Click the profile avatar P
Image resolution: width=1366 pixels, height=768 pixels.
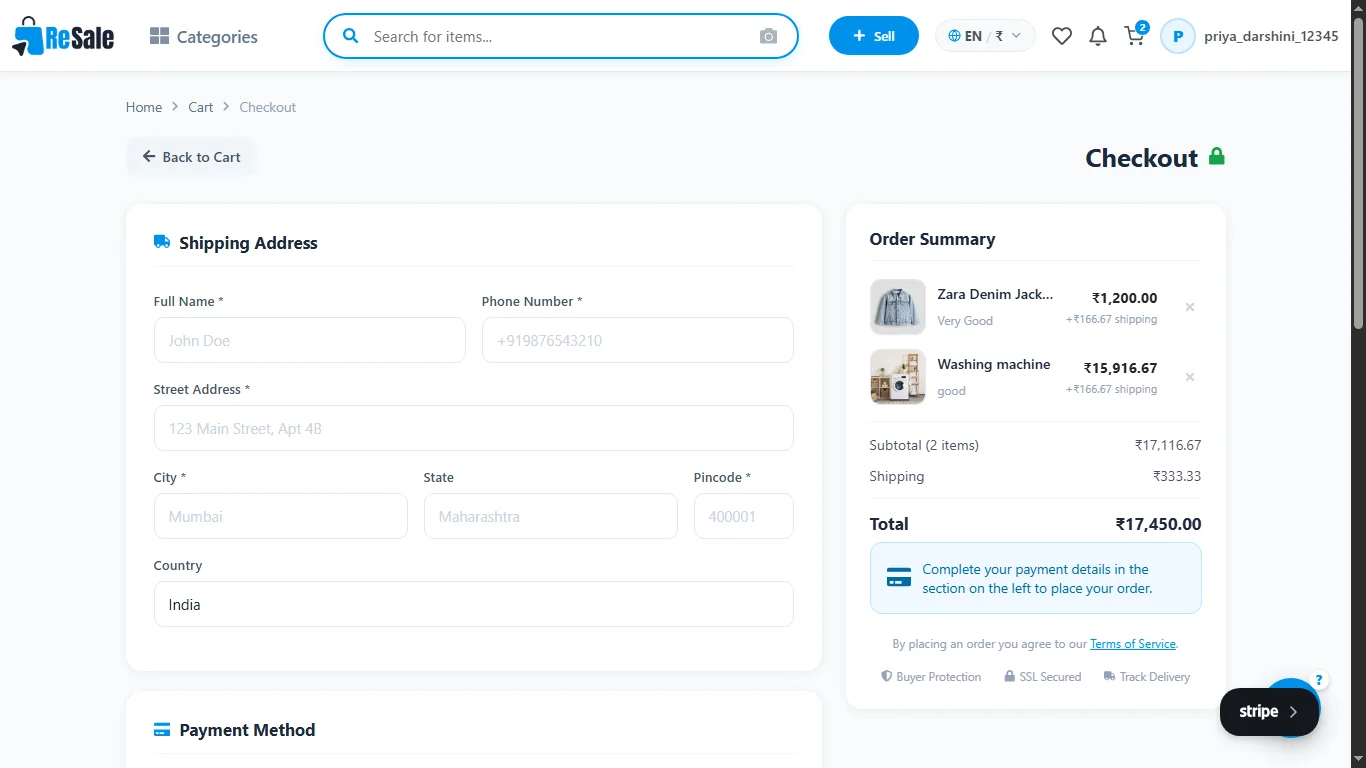click(x=1178, y=36)
